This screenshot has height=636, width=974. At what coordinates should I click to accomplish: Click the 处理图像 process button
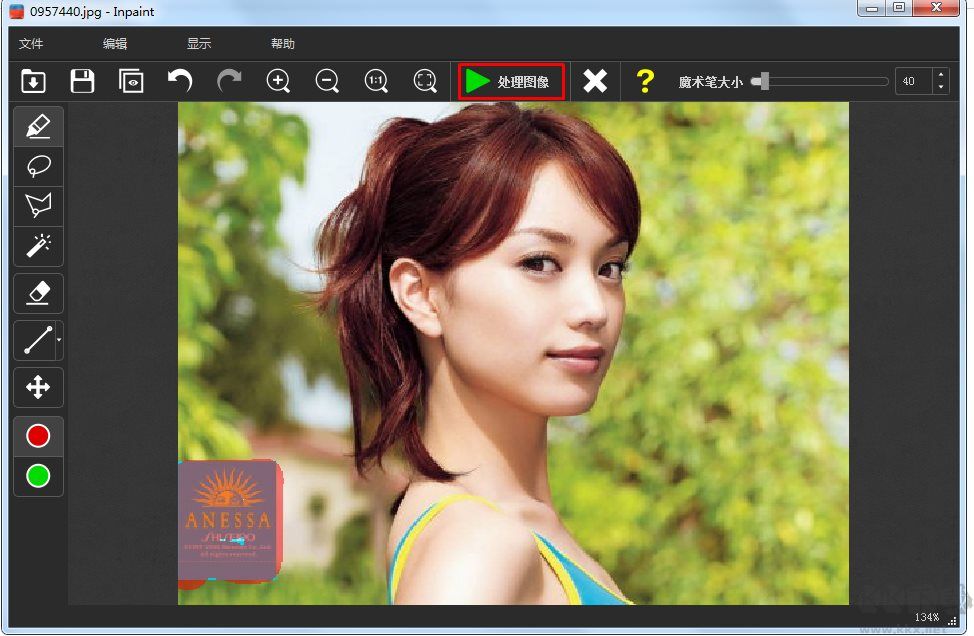pos(510,81)
